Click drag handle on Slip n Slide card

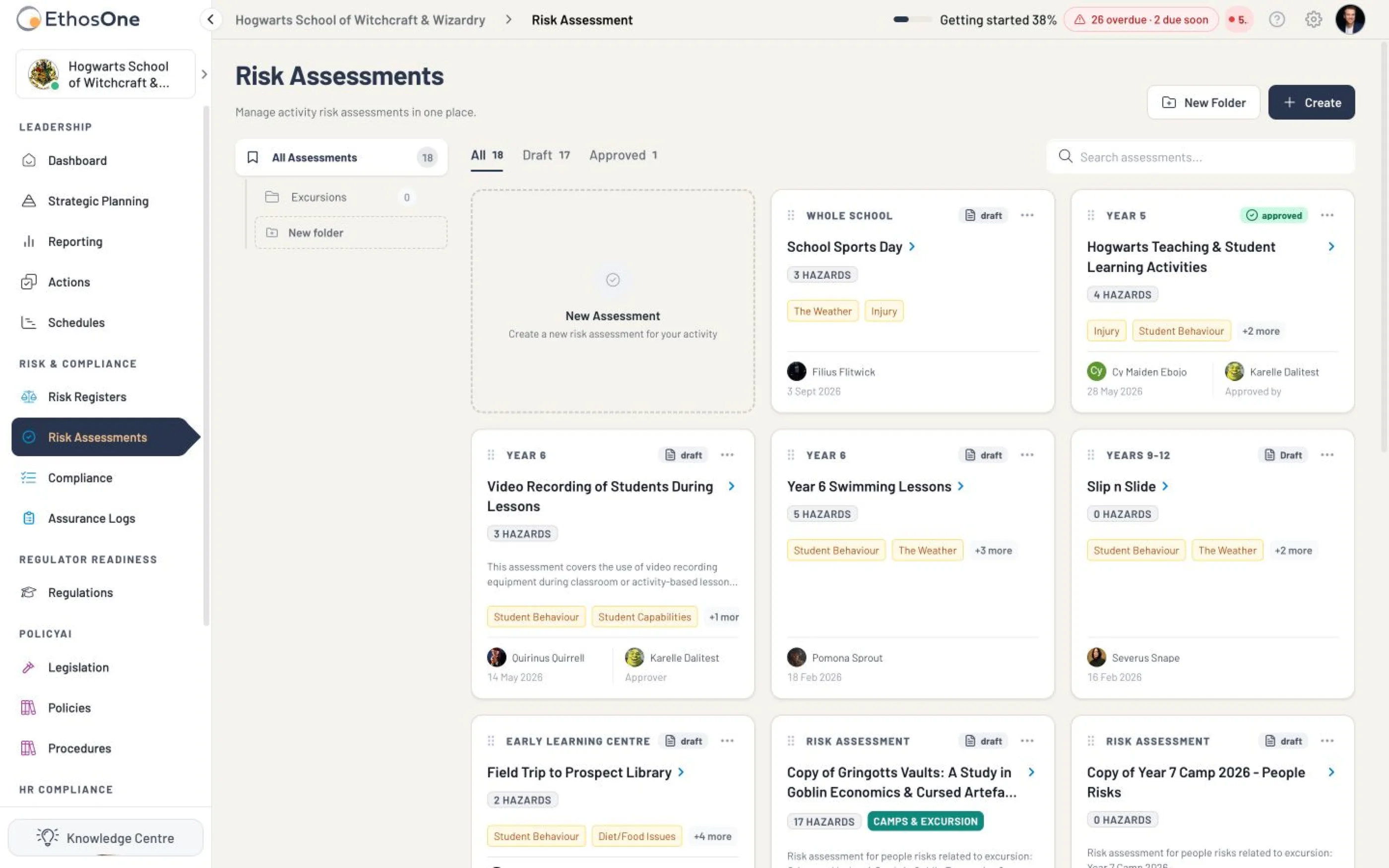click(1090, 455)
